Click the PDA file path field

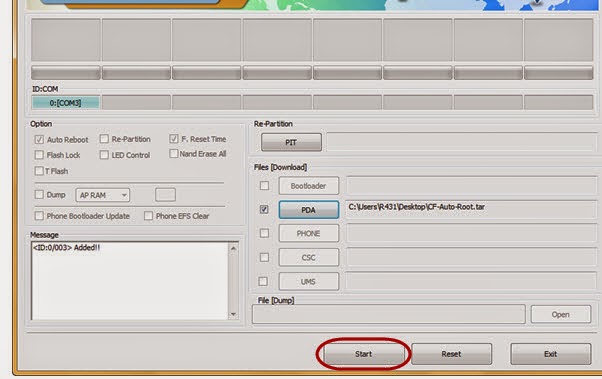coord(471,210)
